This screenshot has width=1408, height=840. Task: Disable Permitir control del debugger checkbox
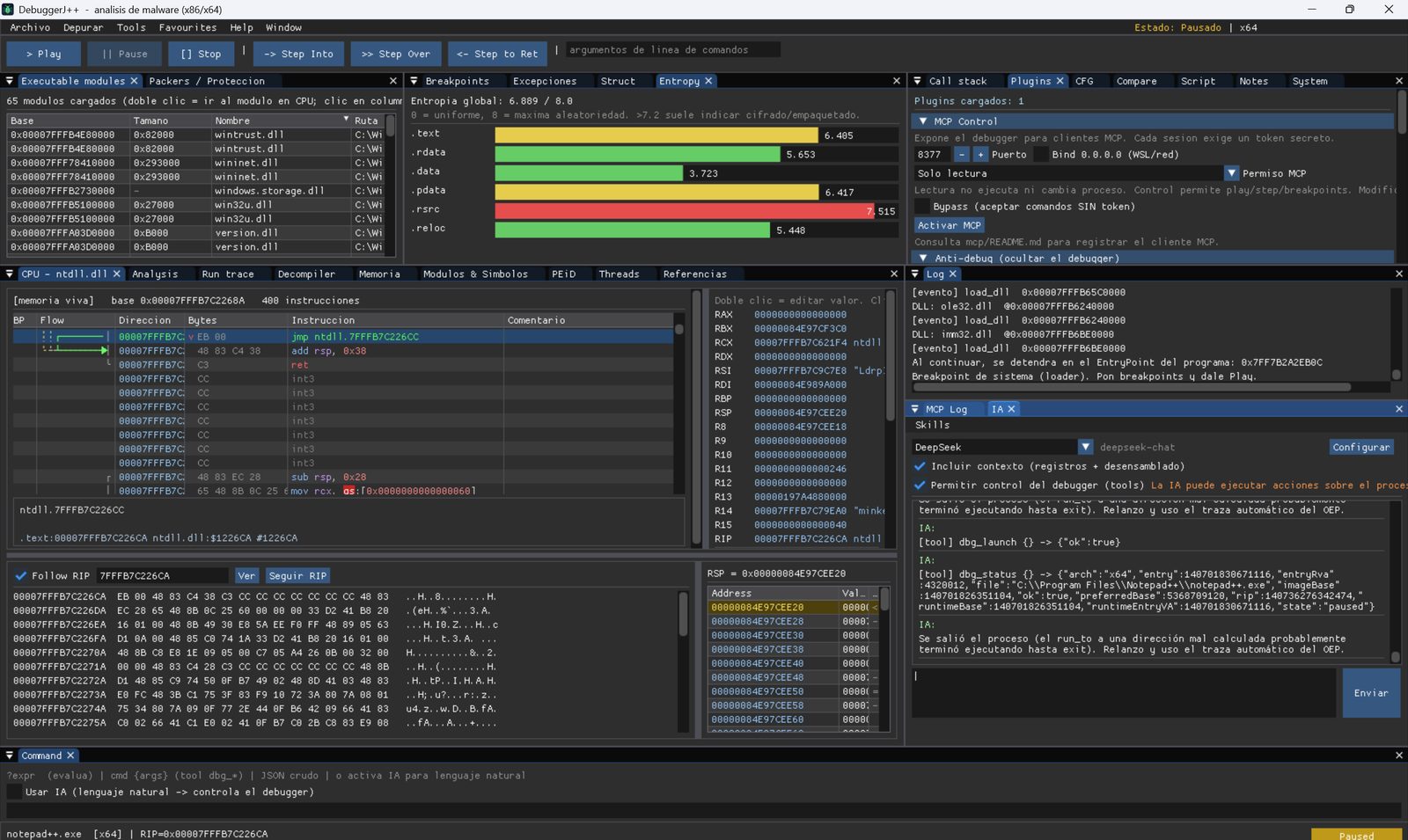pos(920,485)
